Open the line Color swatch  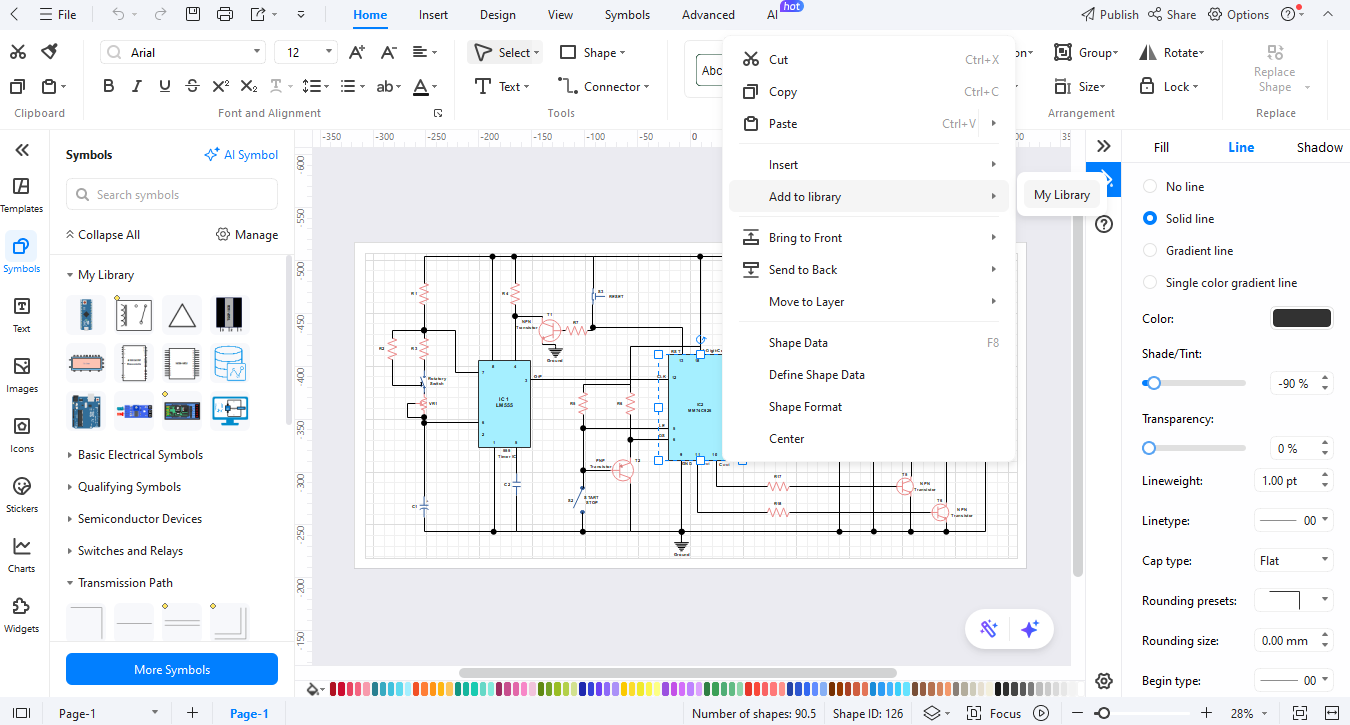(1301, 319)
